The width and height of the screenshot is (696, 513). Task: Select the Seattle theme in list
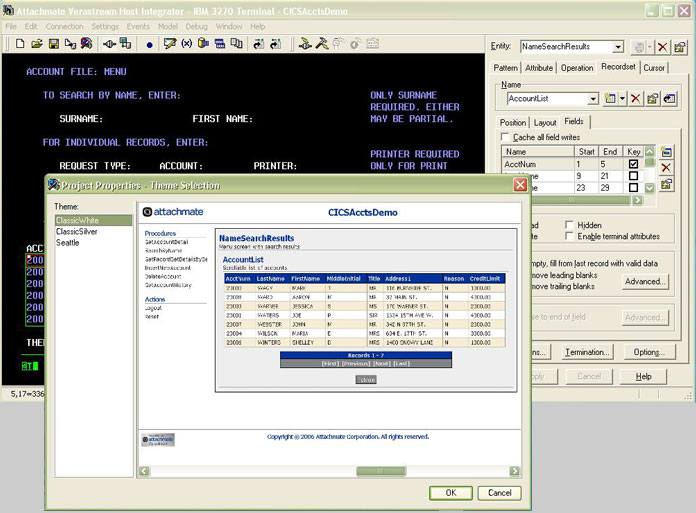(x=69, y=243)
